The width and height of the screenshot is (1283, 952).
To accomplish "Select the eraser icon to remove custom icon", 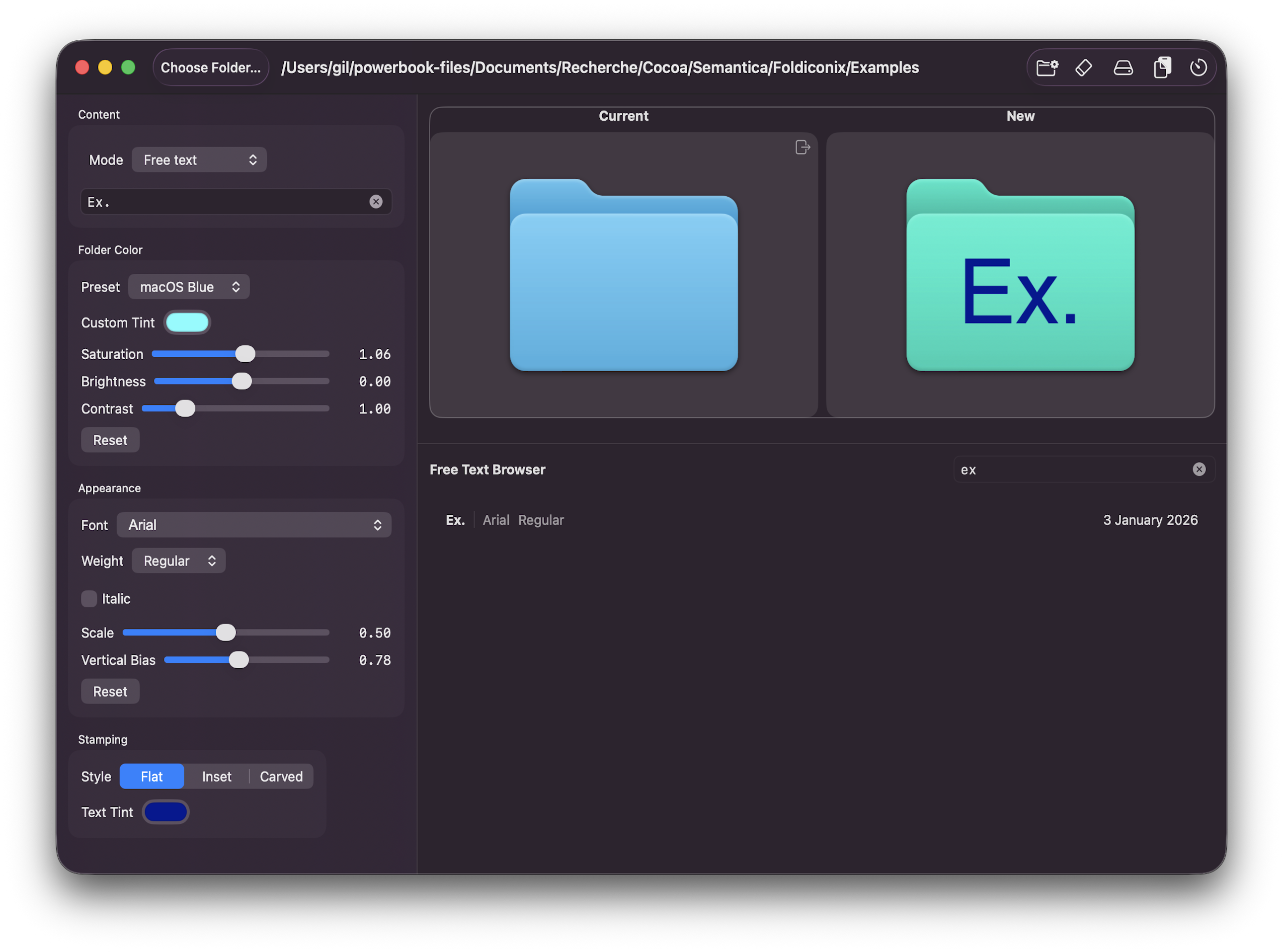I will (1084, 67).
